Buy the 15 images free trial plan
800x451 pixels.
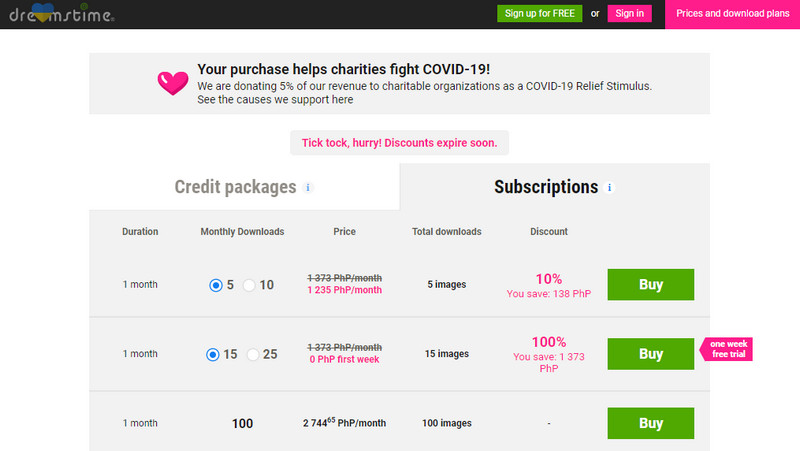pyautogui.click(x=651, y=353)
